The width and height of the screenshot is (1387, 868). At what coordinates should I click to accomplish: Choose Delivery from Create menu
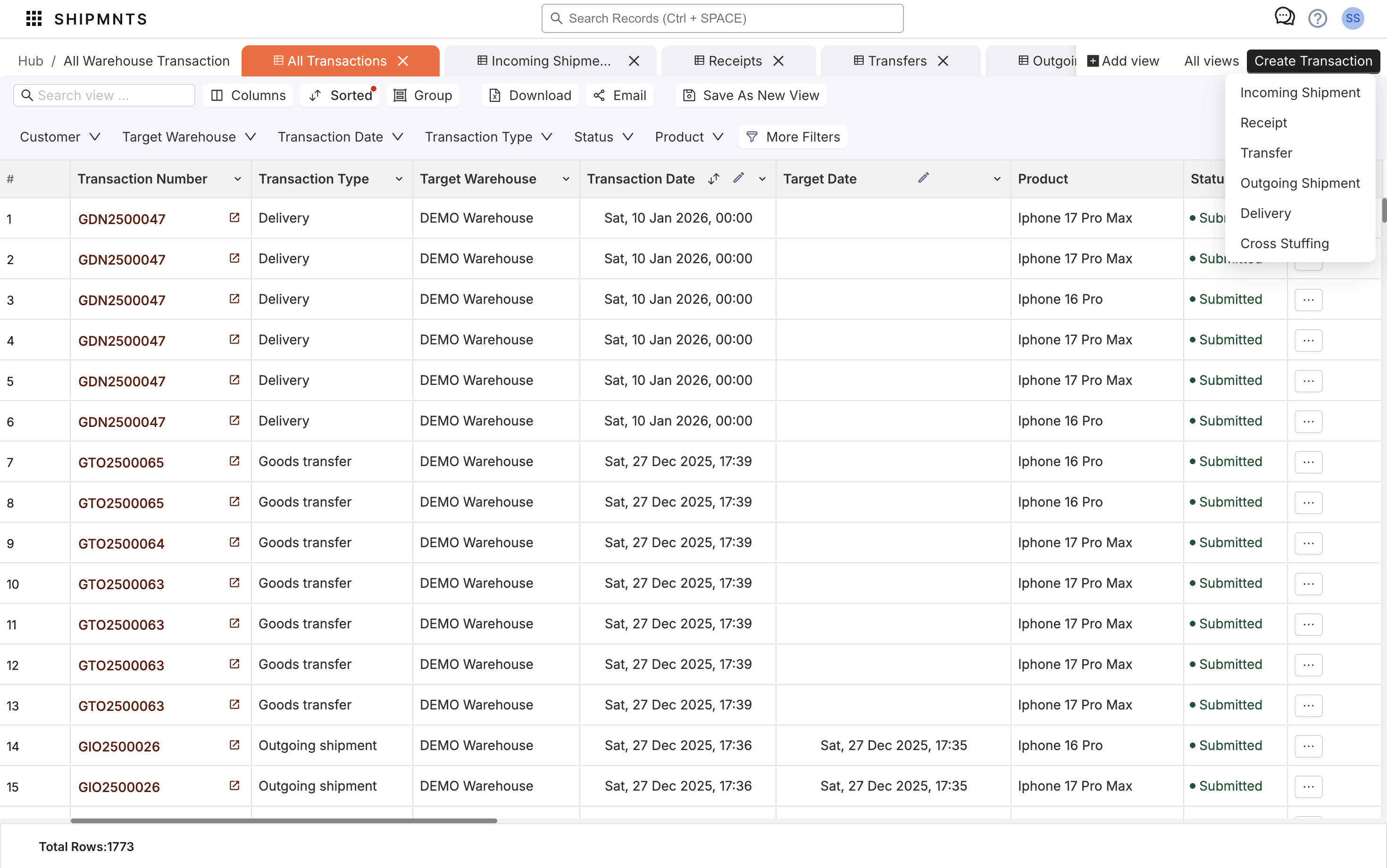point(1300,213)
